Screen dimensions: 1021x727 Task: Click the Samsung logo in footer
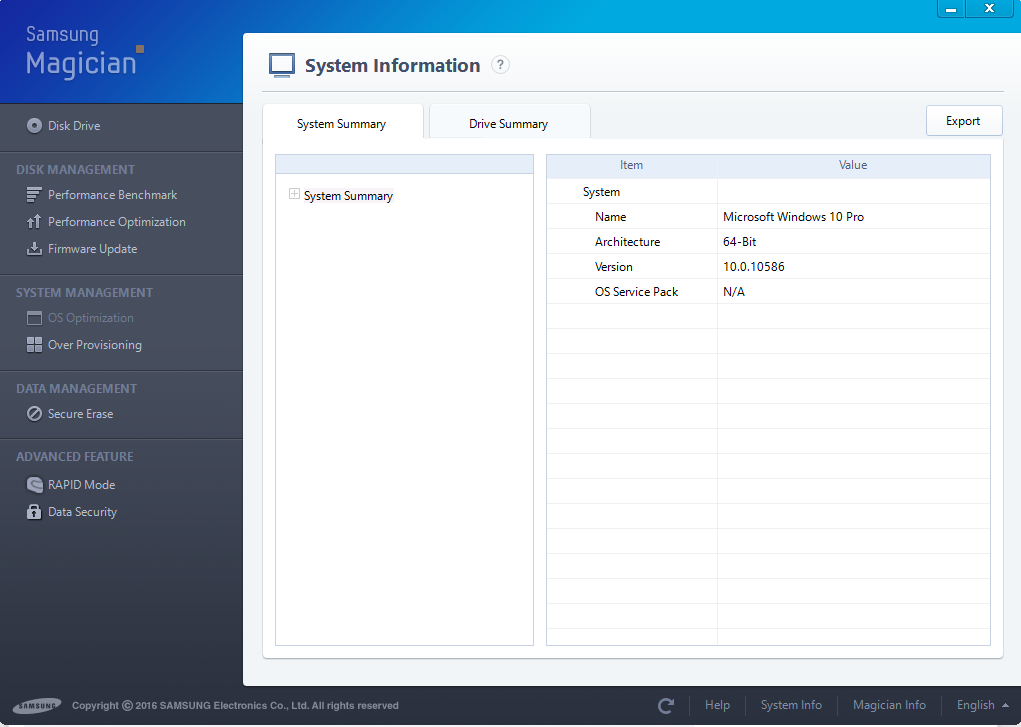coord(37,706)
